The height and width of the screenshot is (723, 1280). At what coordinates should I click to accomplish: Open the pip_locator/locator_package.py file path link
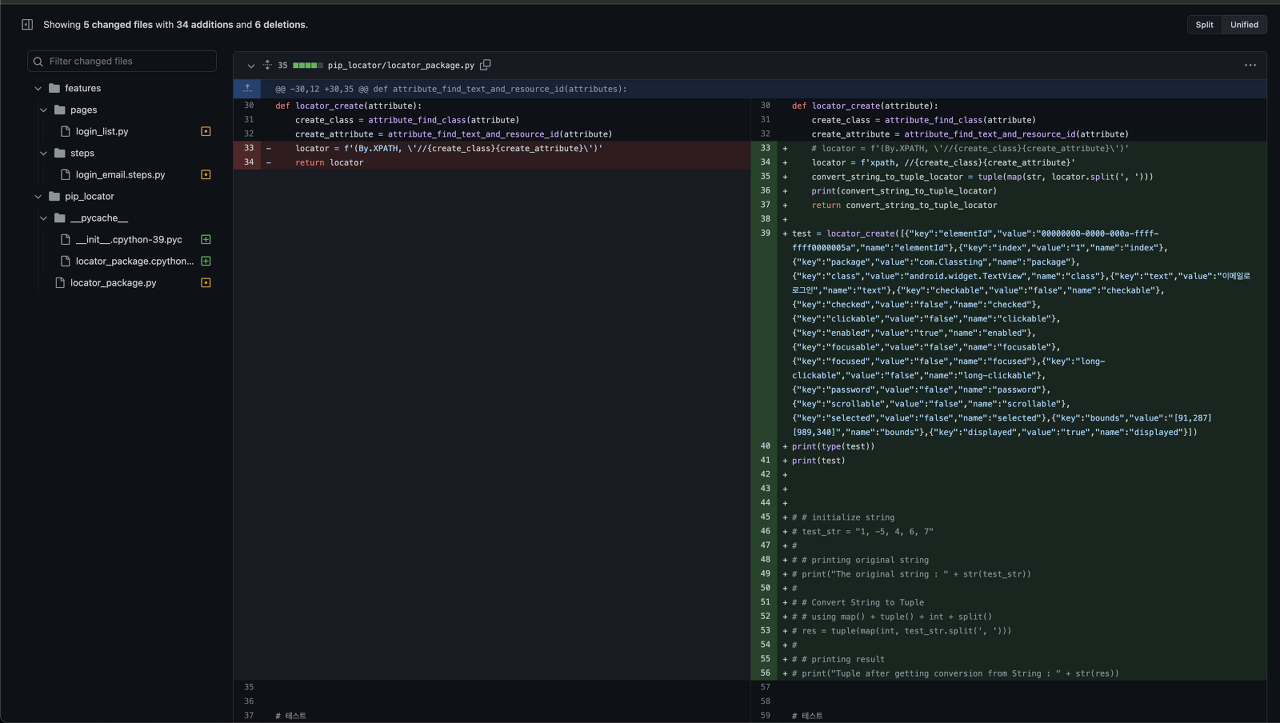[401, 65]
